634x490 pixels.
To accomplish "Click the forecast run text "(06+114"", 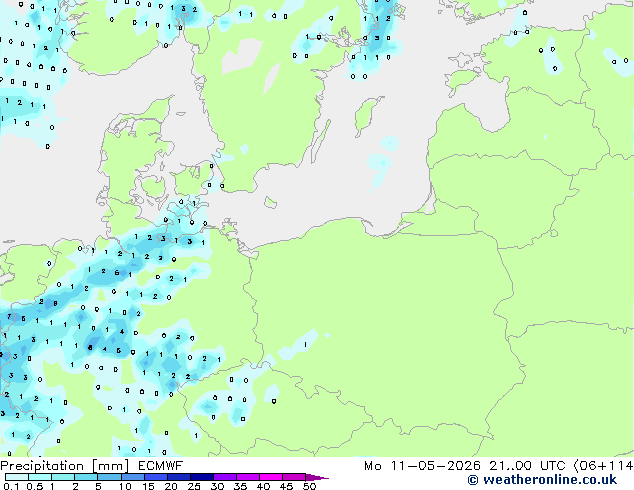I will pos(603,466).
